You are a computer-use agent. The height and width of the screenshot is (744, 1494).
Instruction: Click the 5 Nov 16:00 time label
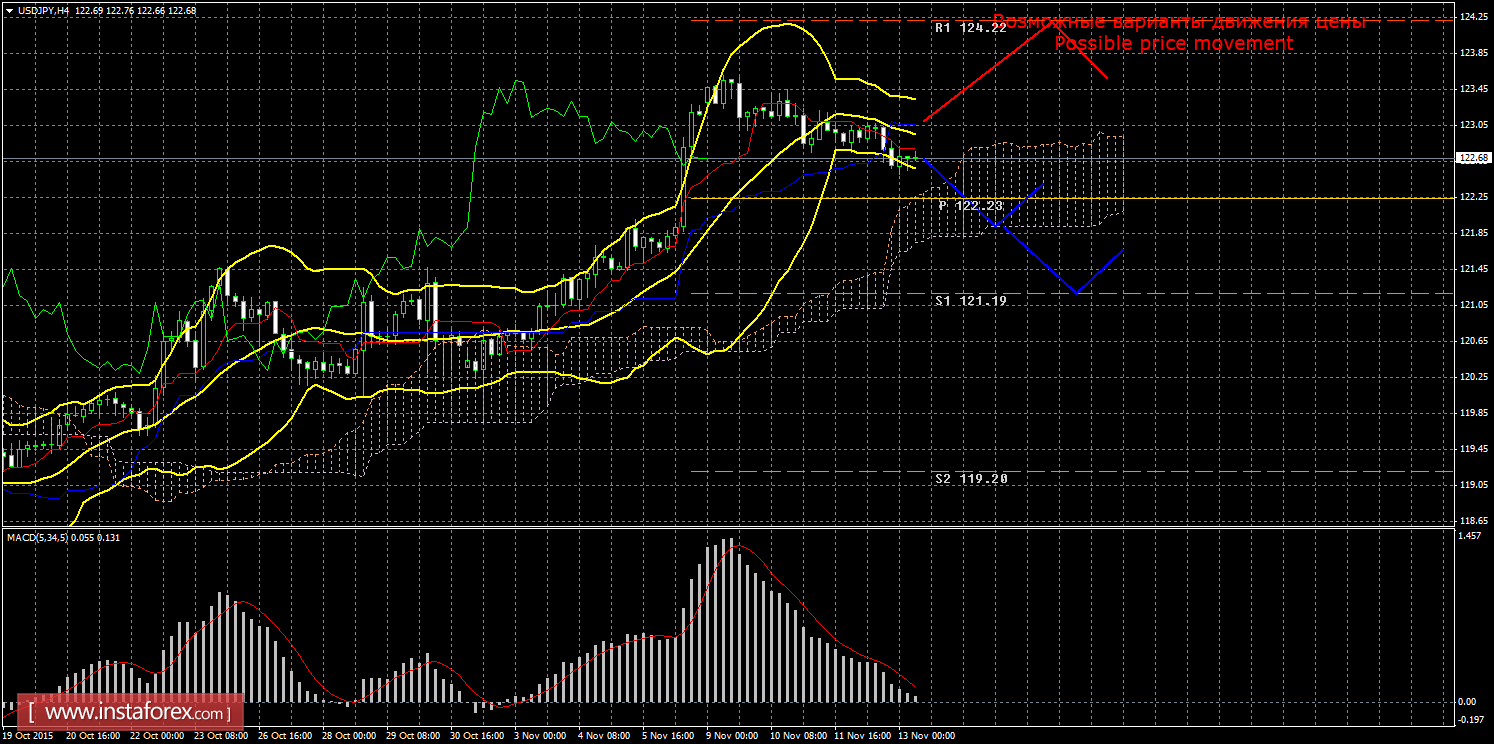[x=668, y=736]
